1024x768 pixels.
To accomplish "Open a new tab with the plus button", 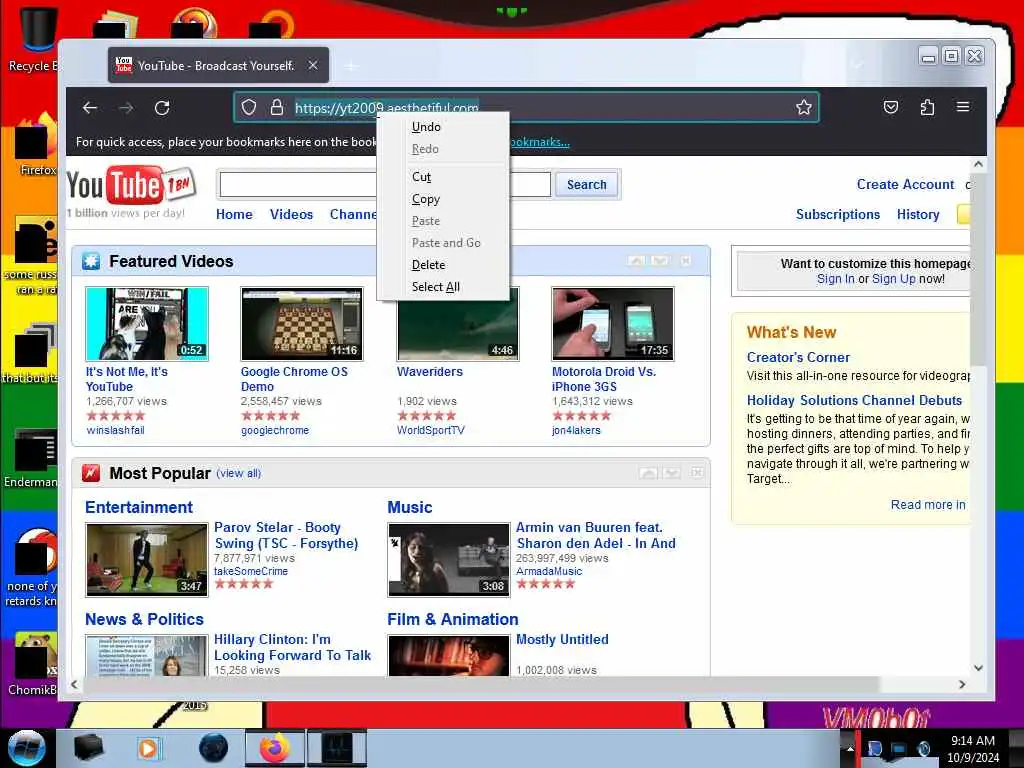I will (351, 66).
